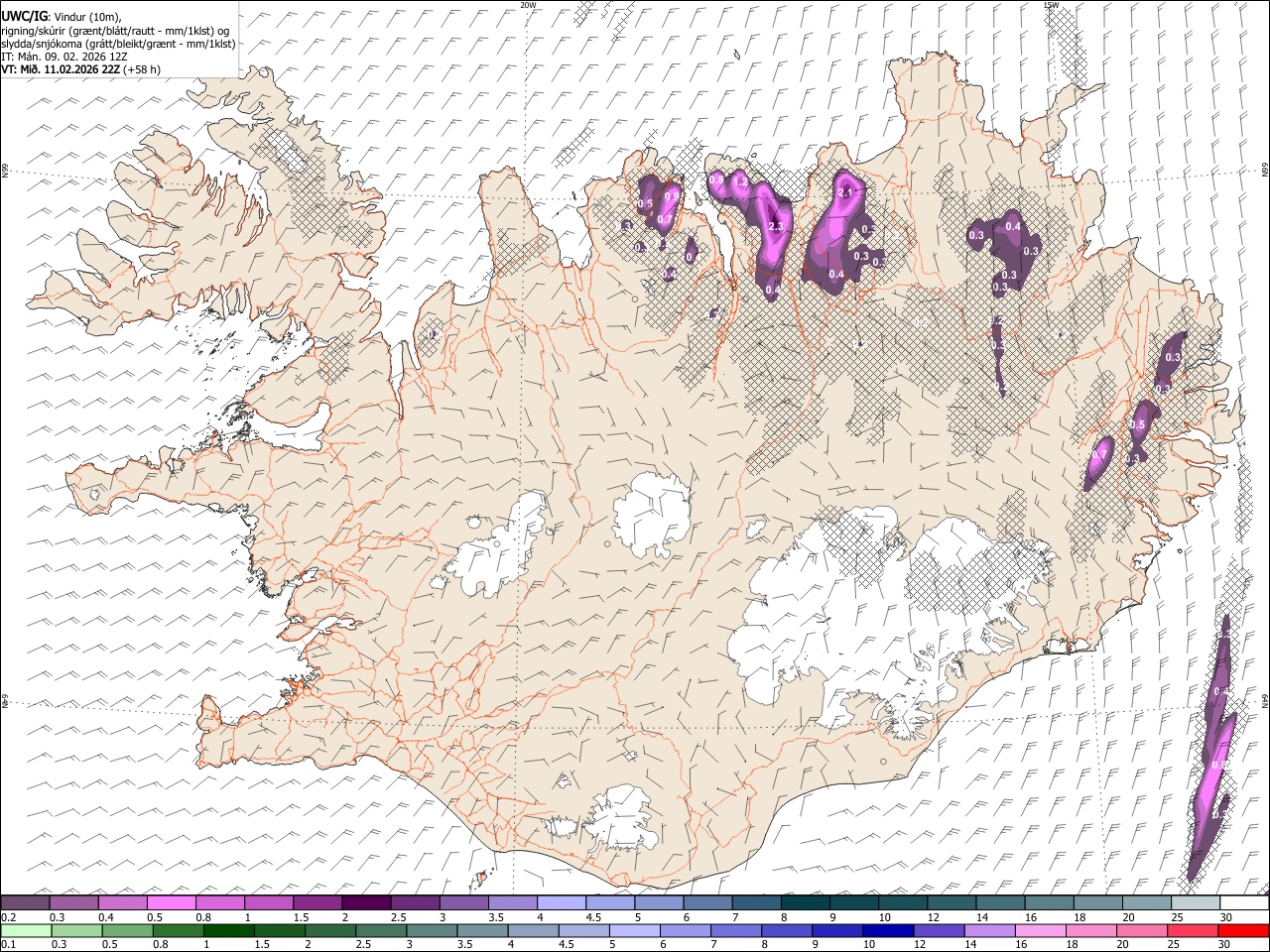This screenshot has height=952, width=1270.
Task: Click the '30' label in the top legend row
Action: point(1225,916)
